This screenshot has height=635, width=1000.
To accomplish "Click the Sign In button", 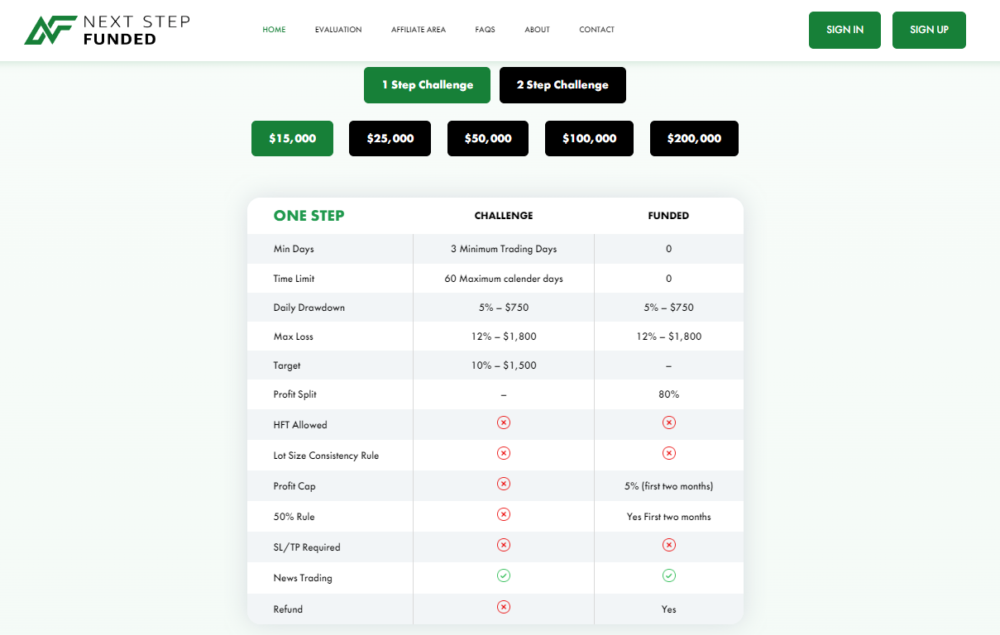I will coord(844,30).
